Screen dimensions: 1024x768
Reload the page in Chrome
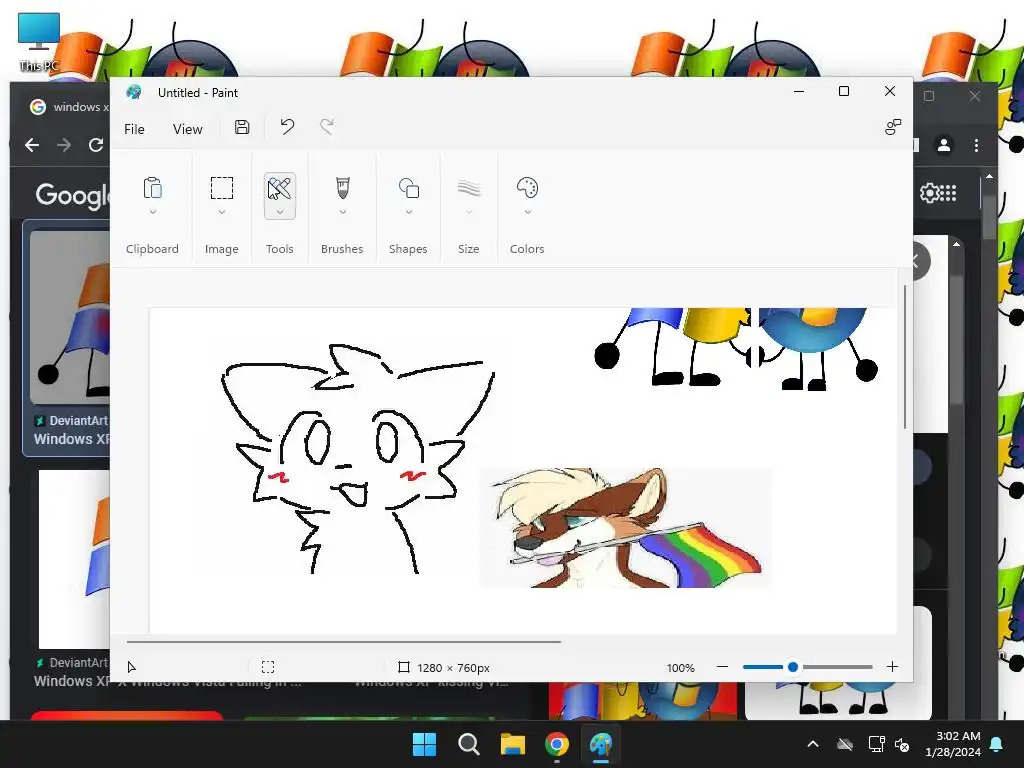pyautogui.click(x=96, y=145)
